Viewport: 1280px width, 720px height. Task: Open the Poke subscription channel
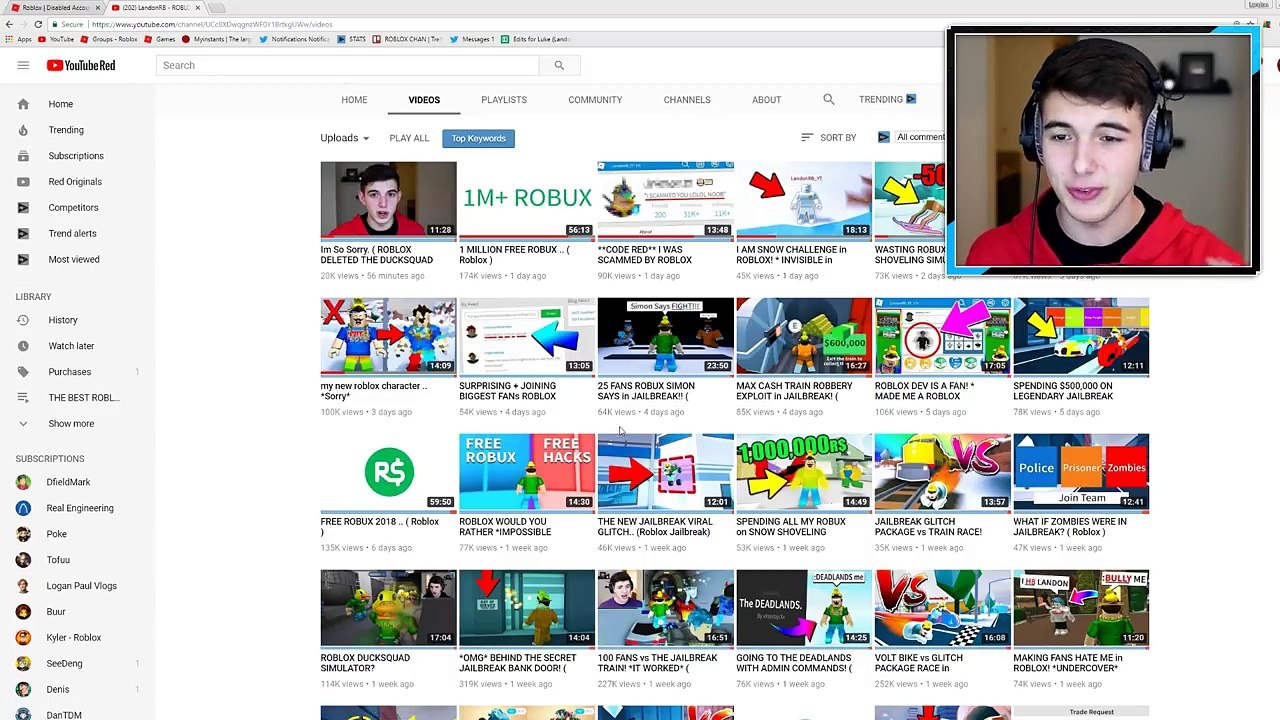(x=56, y=534)
